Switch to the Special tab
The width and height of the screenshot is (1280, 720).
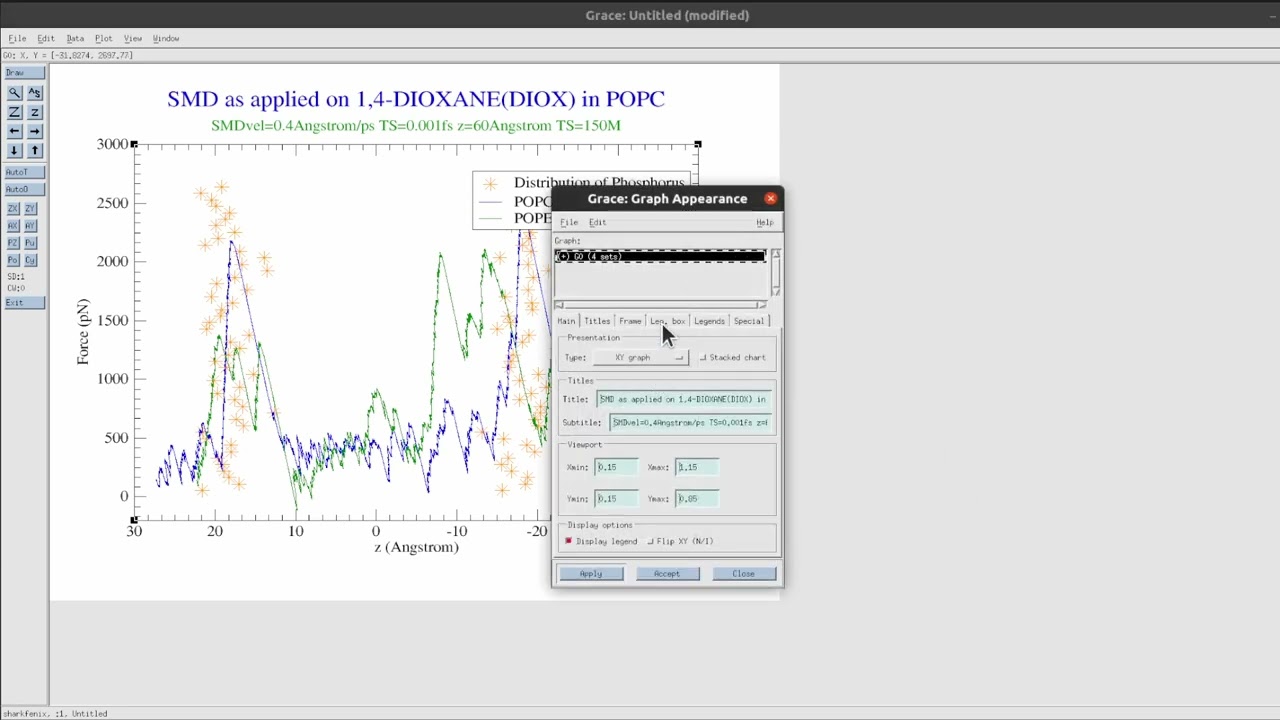[x=748, y=321]
